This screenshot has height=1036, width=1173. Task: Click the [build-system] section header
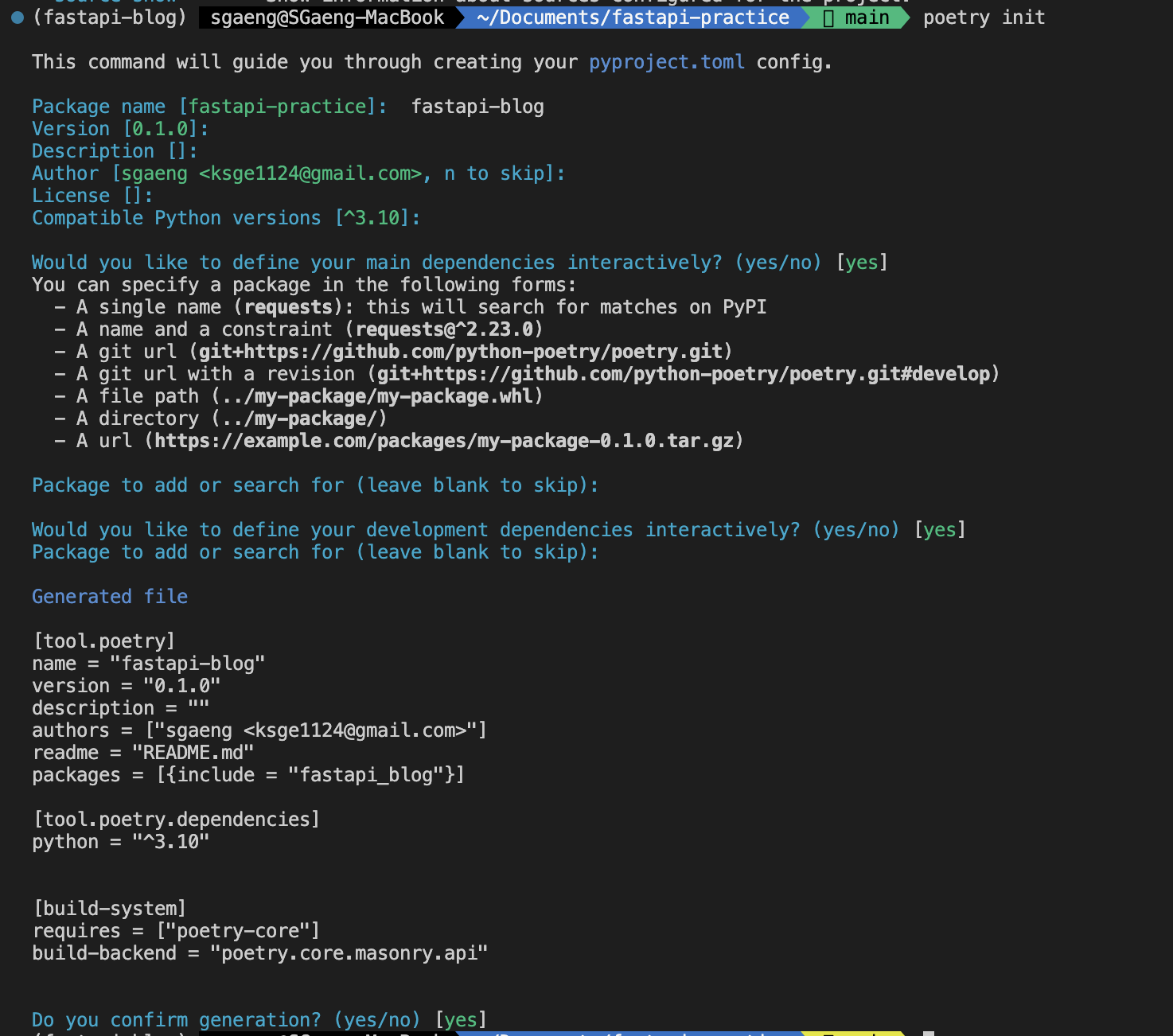pyautogui.click(x=109, y=909)
